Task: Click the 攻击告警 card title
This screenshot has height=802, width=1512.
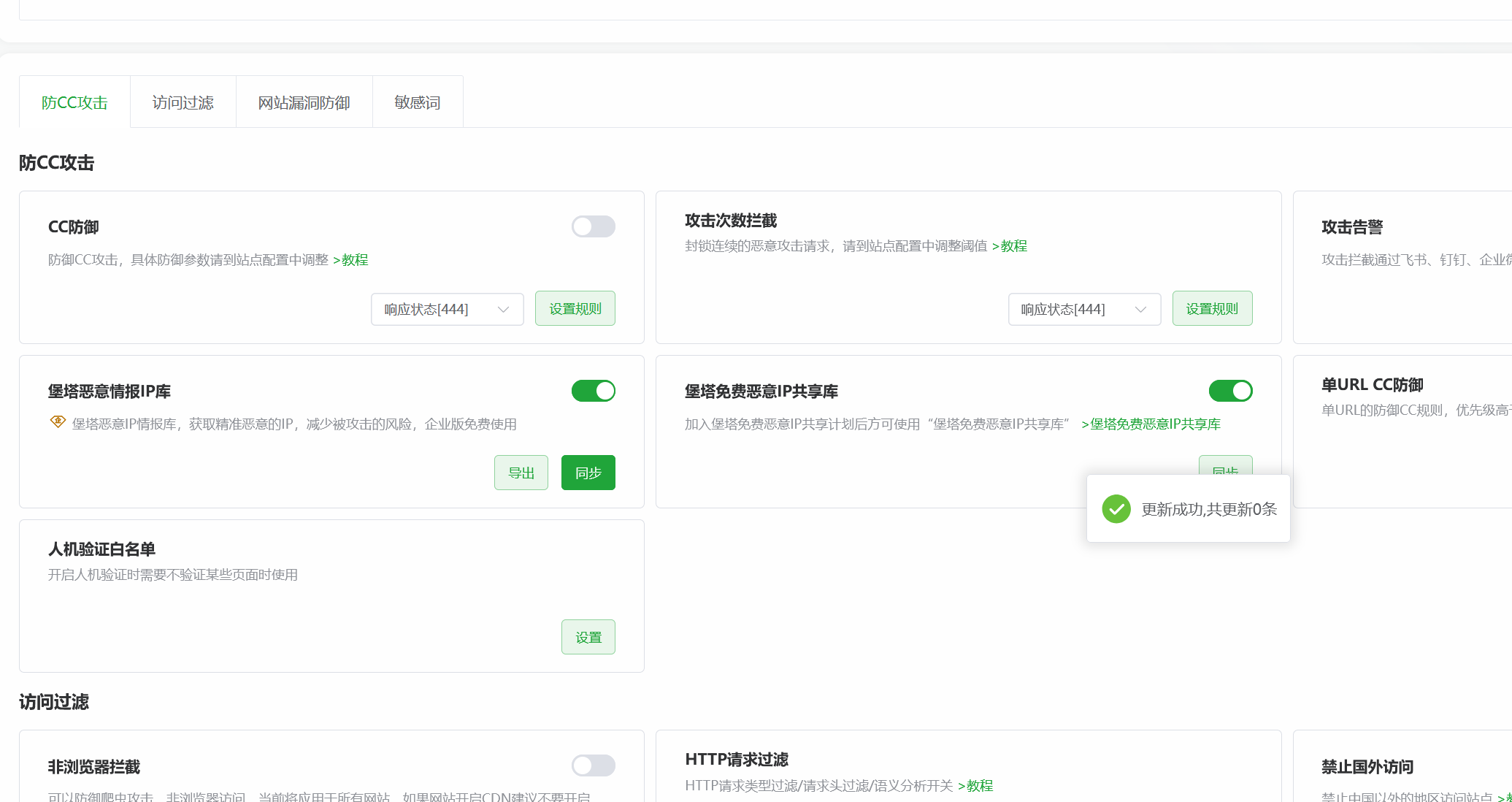Action: [x=1352, y=227]
